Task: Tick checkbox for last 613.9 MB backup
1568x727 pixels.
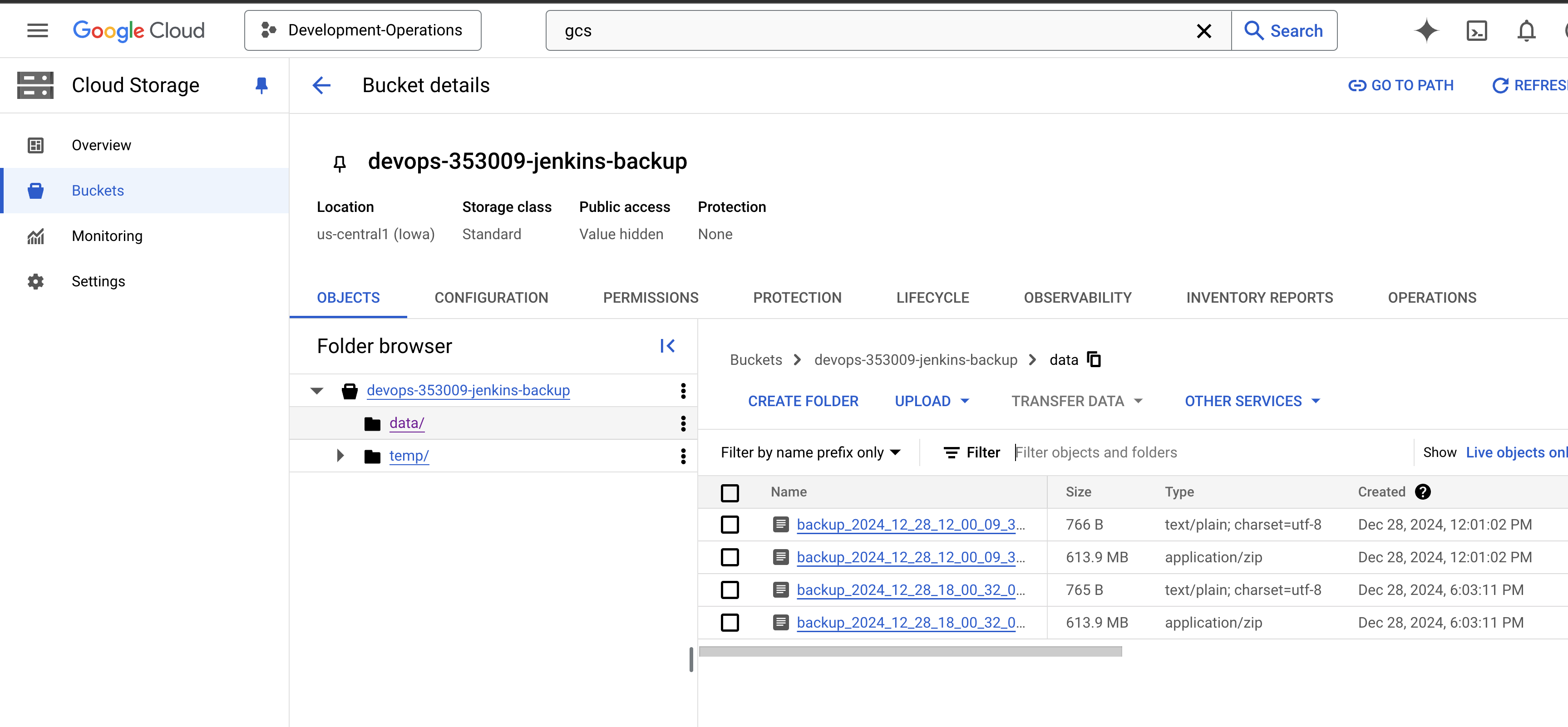Action: (730, 622)
